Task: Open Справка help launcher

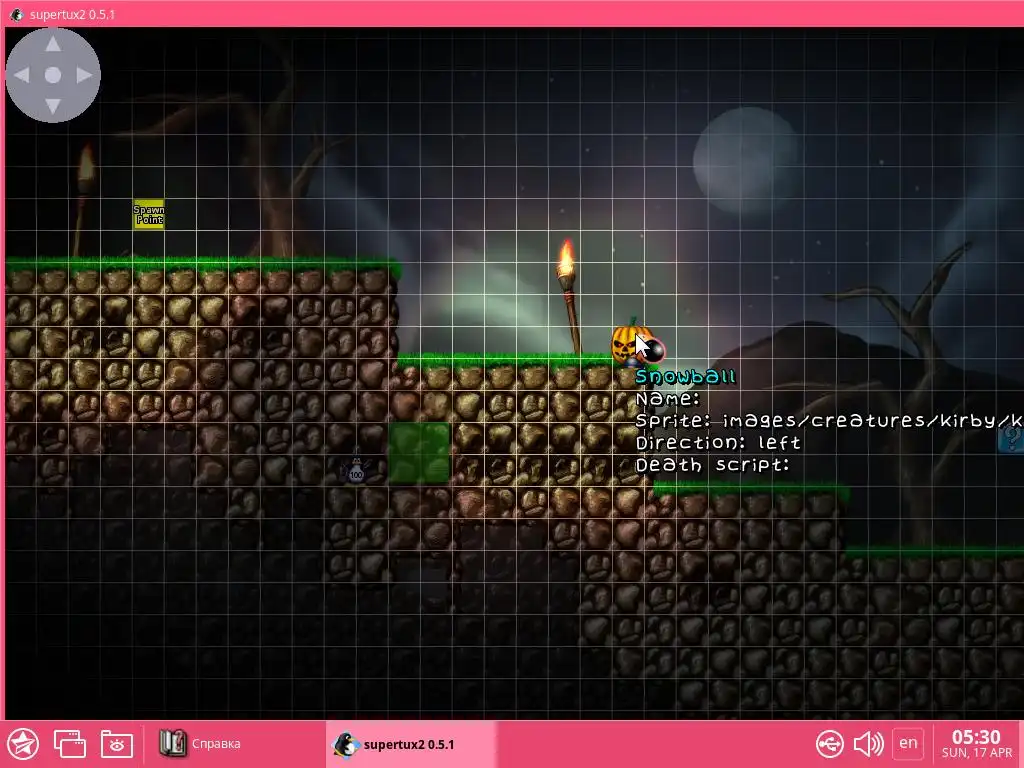Action: coord(200,744)
